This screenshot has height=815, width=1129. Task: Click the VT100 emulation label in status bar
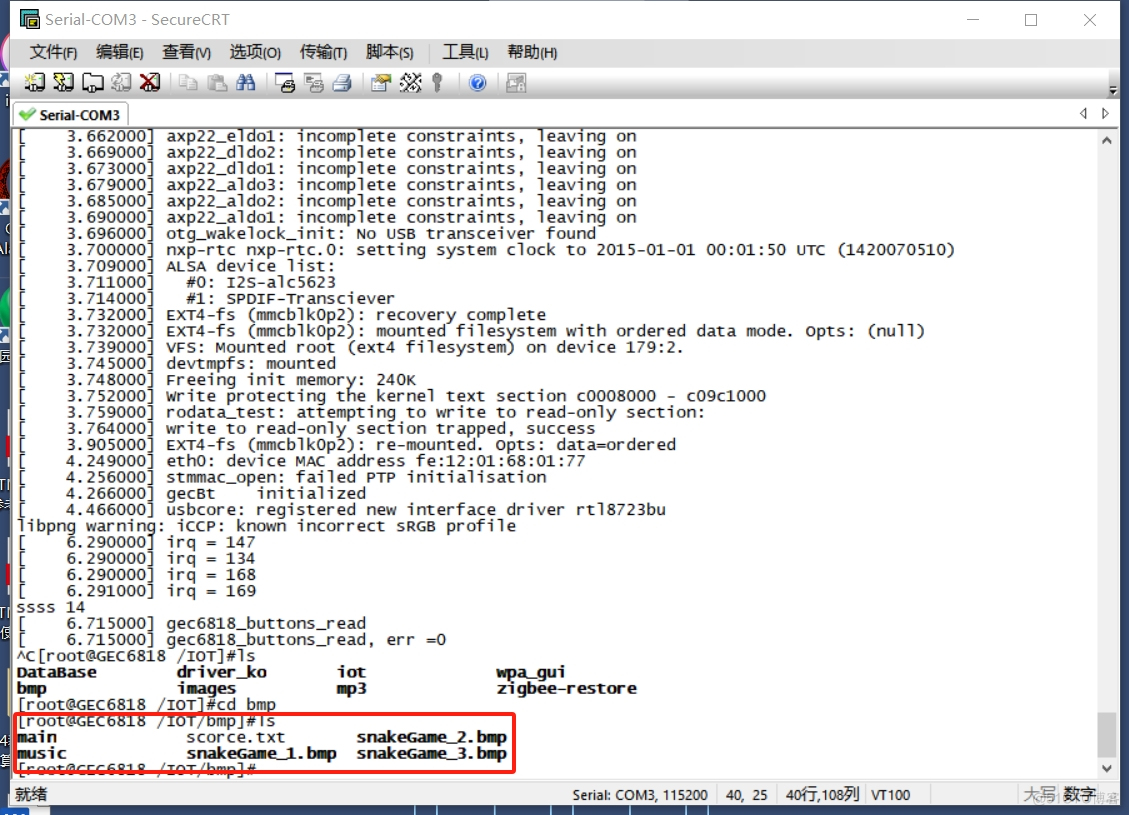click(888, 794)
